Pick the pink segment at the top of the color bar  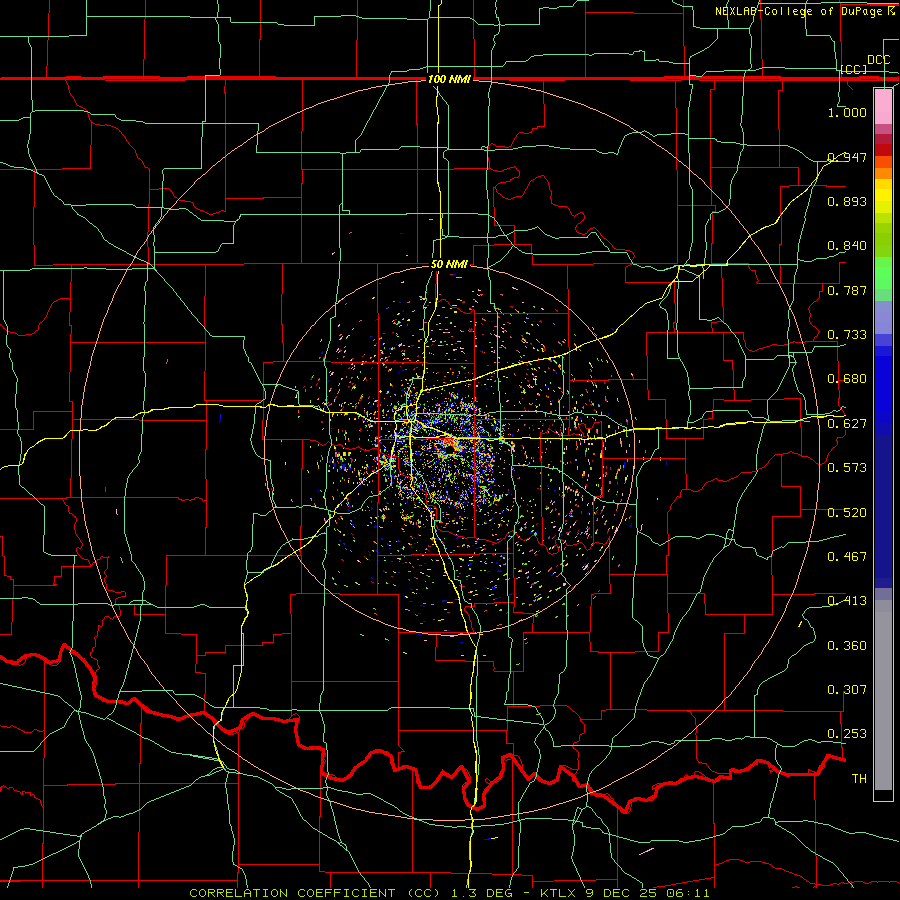(883, 106)
